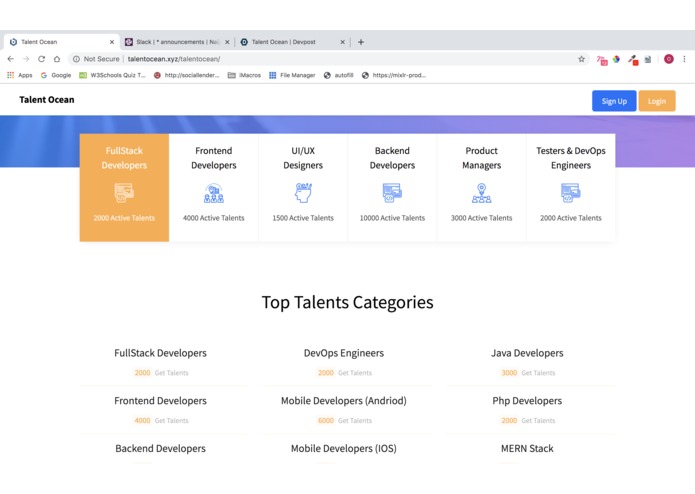The width and height of the screenshot is (695, 494).
Task: Click the orange Login button
Action: (x=656, y=101)
